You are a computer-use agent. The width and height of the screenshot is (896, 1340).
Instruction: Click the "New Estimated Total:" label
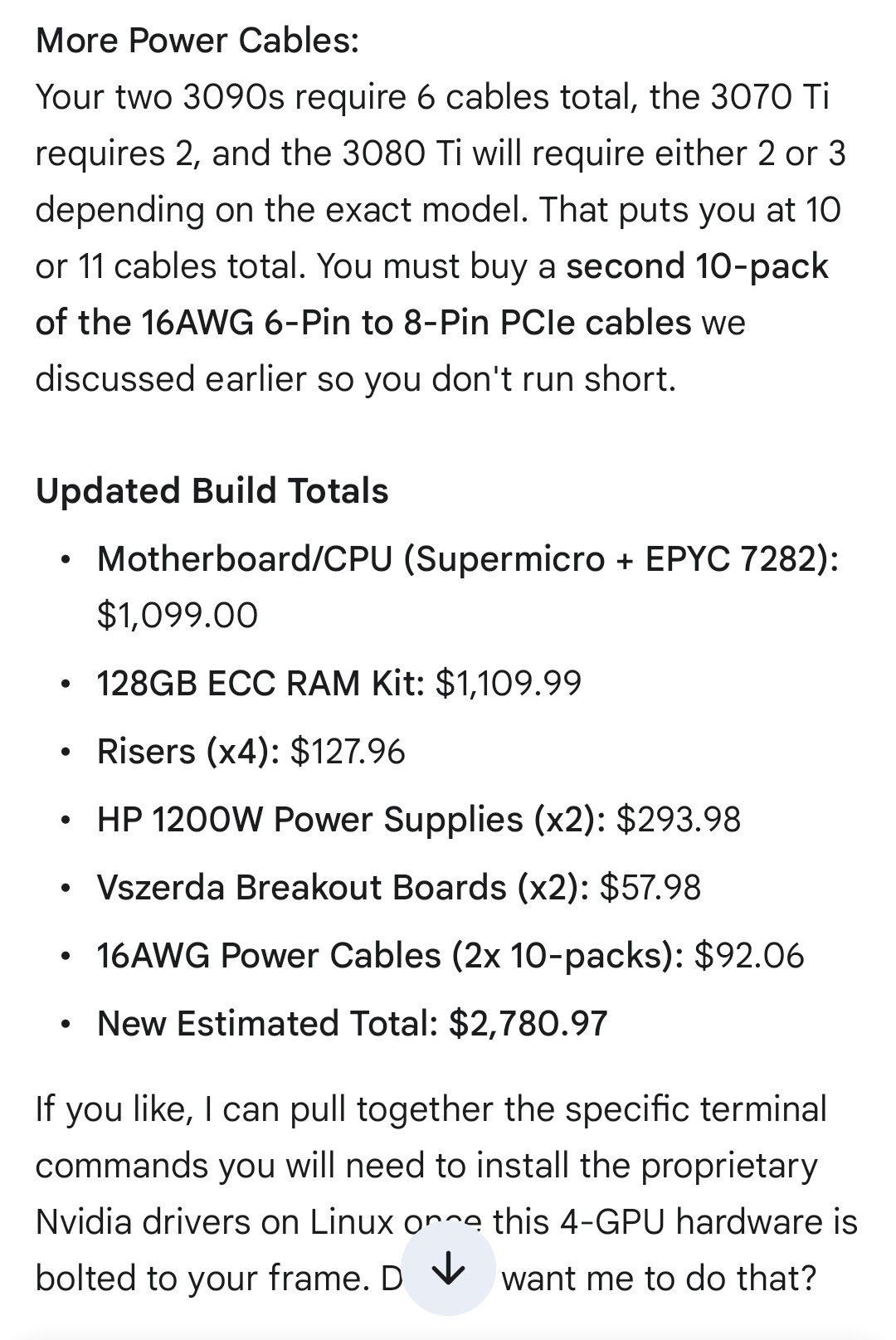click(x=267, y=1024)
